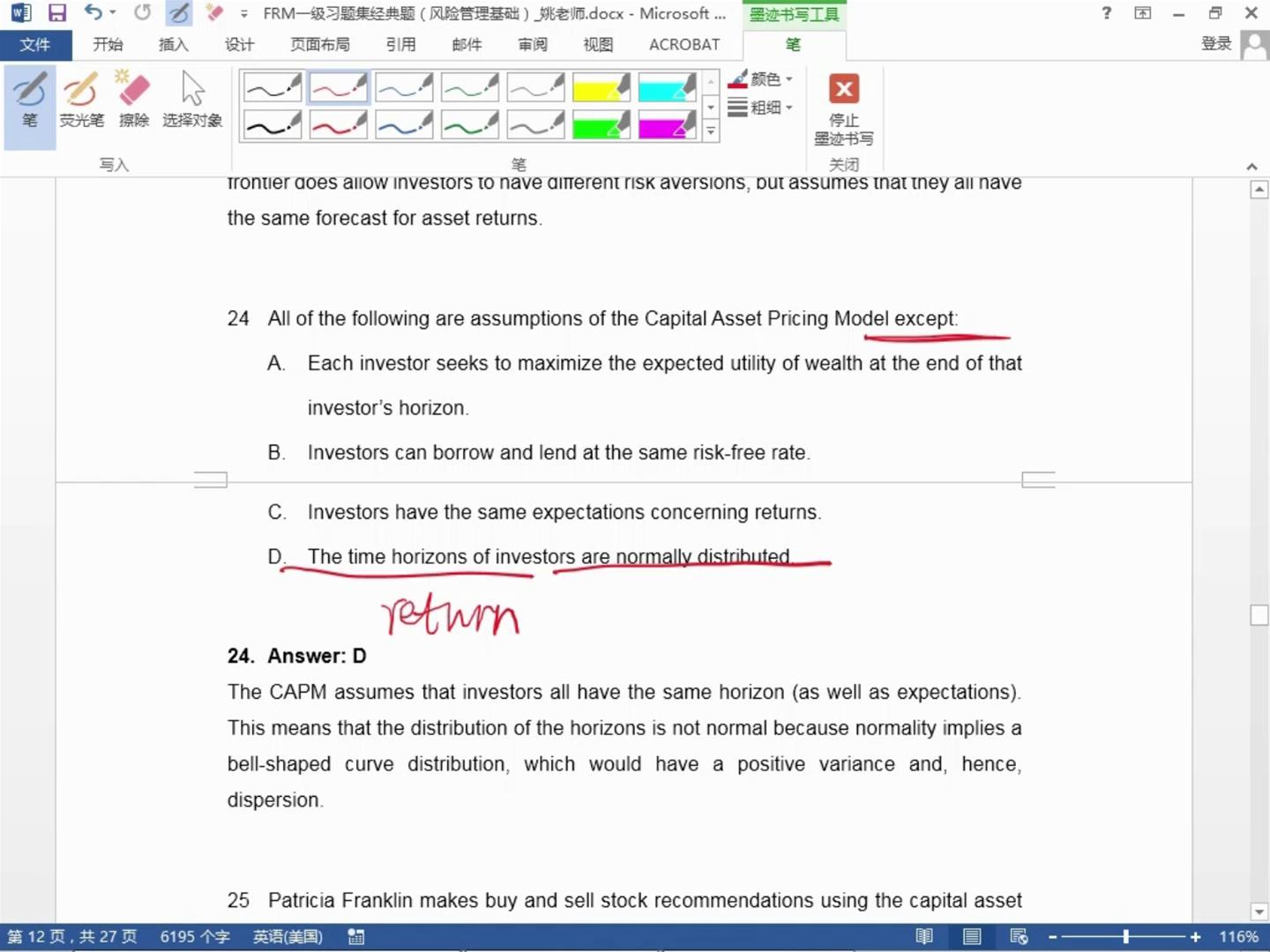This screenshot has width=1270, height=952.
Task: Switch to Read Mode view
Action: pos(924,937)
